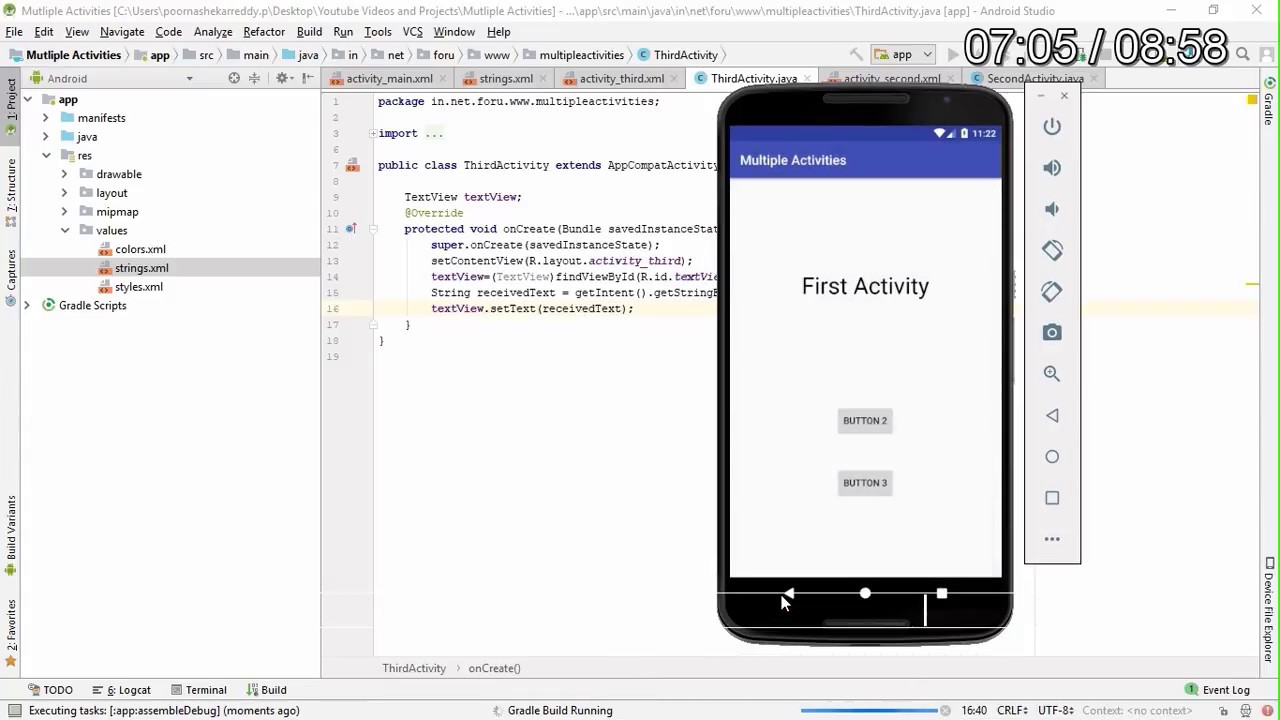Rotate emulator right with lower rotate icon

point(1052,291)
